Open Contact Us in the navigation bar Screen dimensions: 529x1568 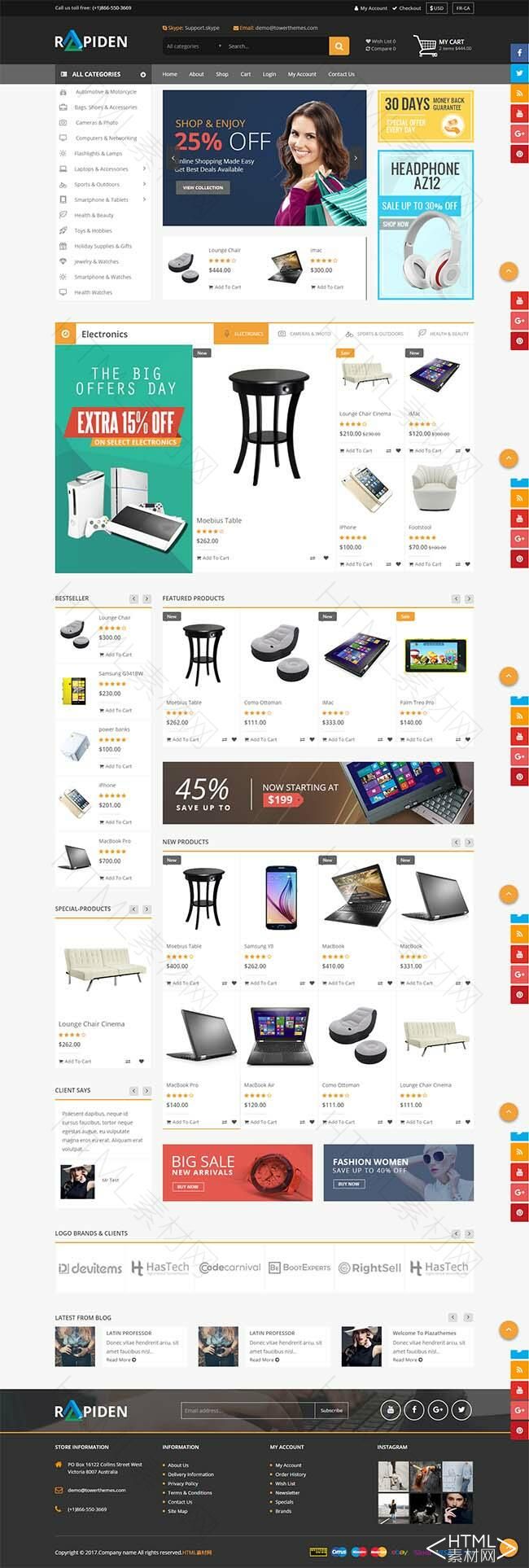[341, 74]
